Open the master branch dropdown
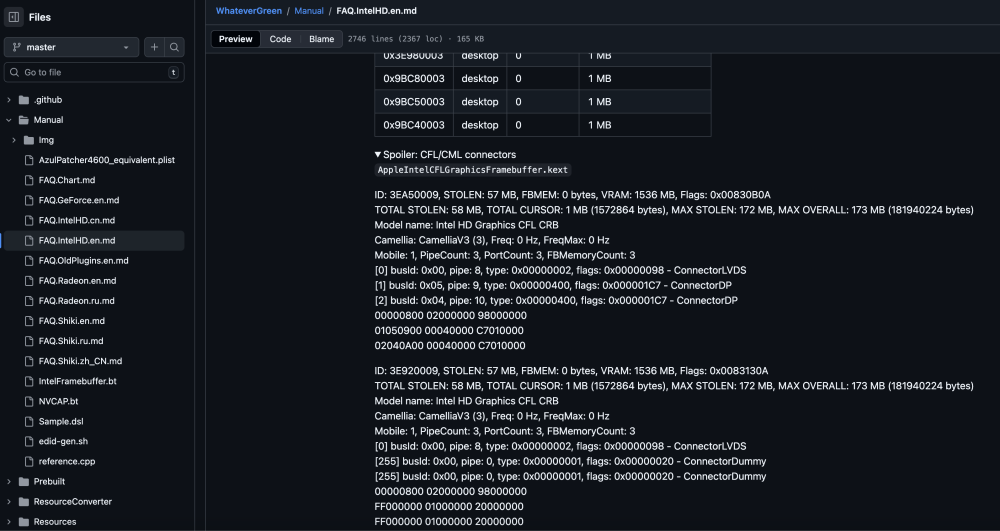The image size is (1000, 531). click(x=71, y=47)
